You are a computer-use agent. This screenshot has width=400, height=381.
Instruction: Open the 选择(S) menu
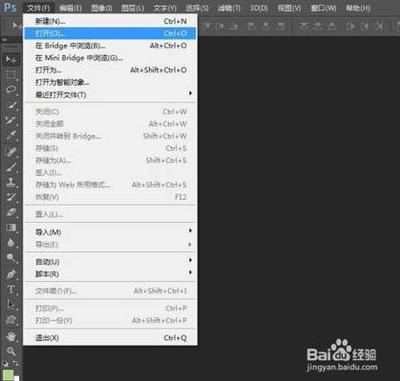click(196, 8)
